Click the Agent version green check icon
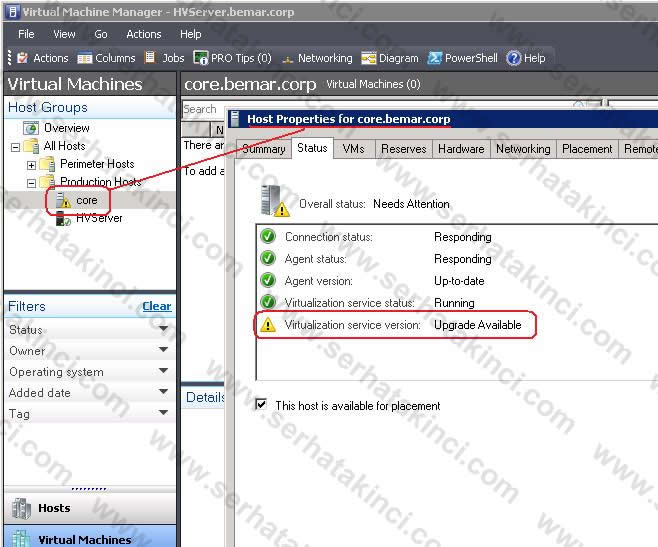The width and height of the screenshot is (658, 547). pyautogui.click(x=268, y=280)
